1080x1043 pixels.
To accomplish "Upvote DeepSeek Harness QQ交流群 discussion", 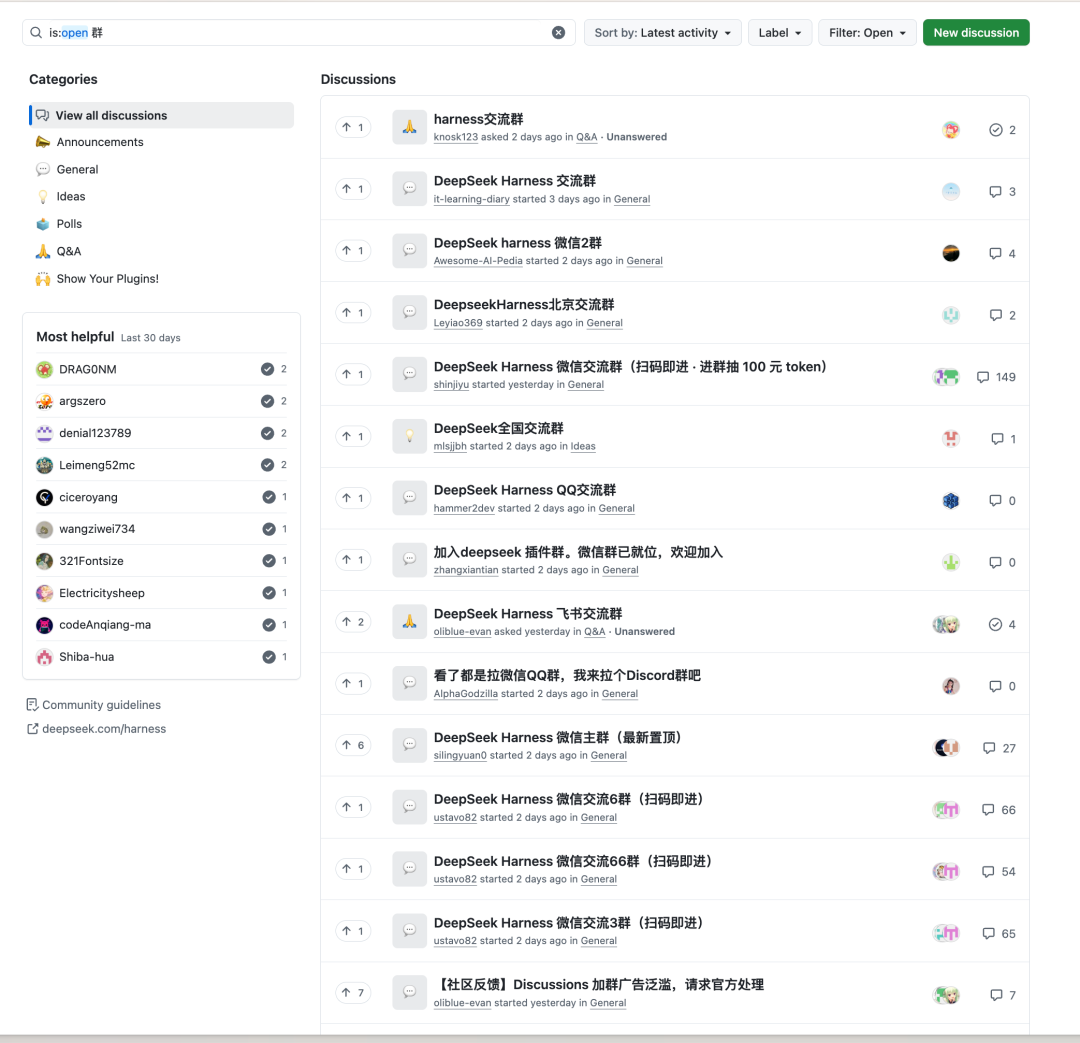I will (x=353, y=498).
